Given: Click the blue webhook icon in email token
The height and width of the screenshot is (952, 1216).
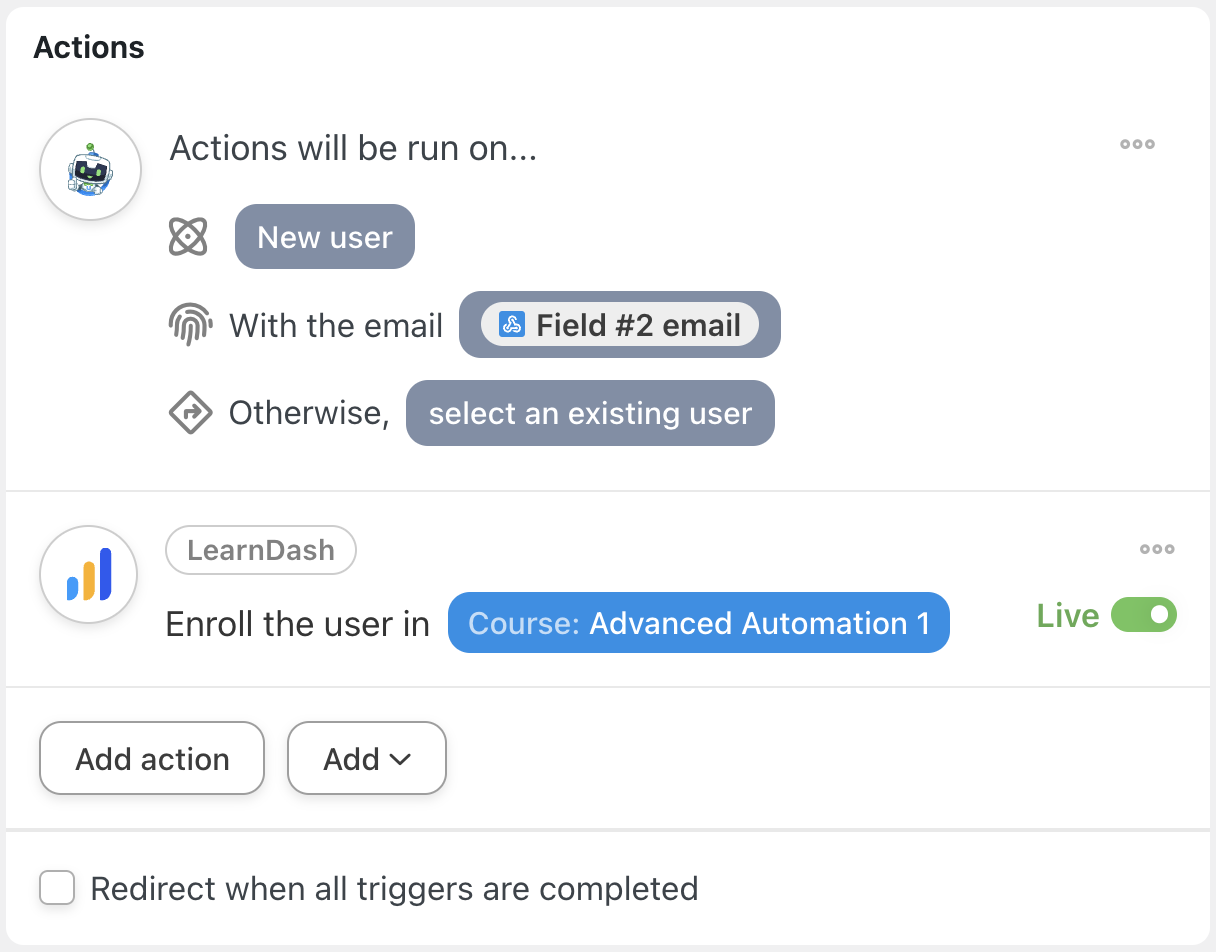Looking at the screenshot, I should (x=512, y=325).
